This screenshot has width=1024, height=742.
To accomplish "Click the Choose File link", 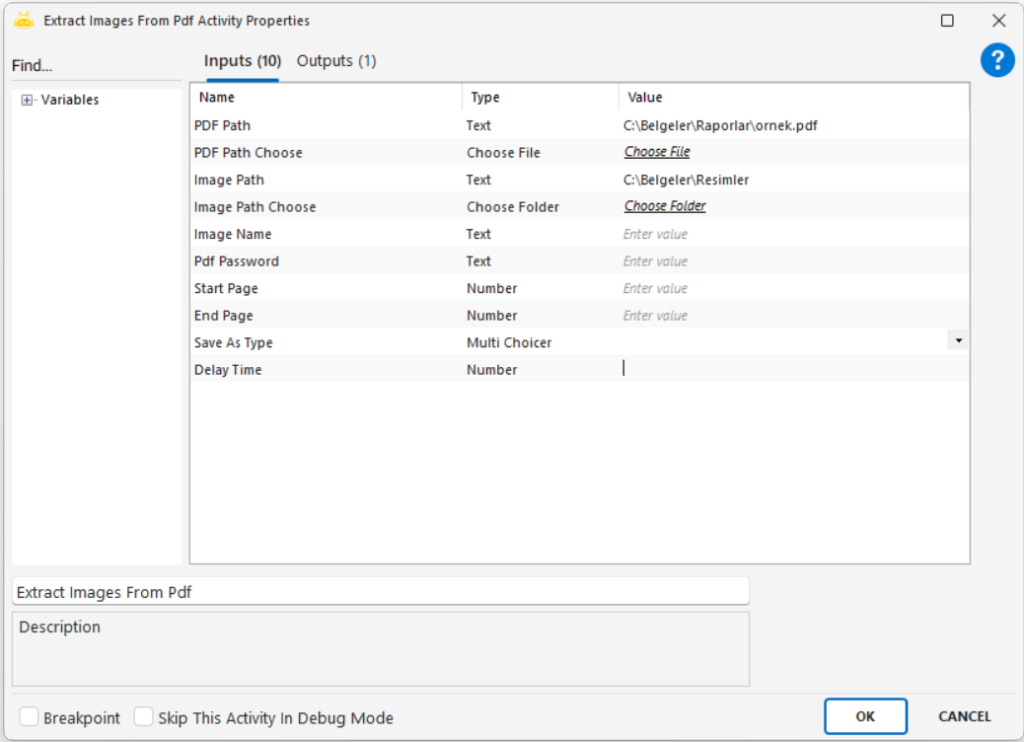I will (x=657, y=152).
